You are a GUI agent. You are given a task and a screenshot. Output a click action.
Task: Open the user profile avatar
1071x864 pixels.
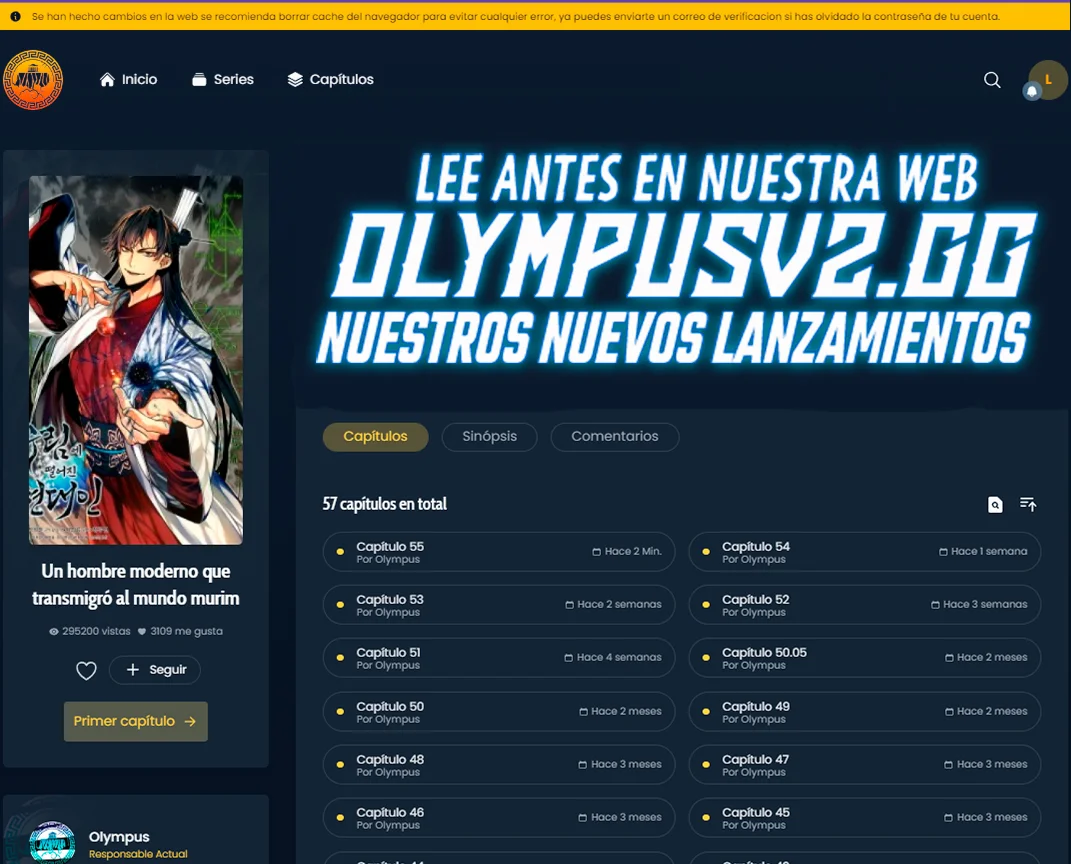(1049, 79)
